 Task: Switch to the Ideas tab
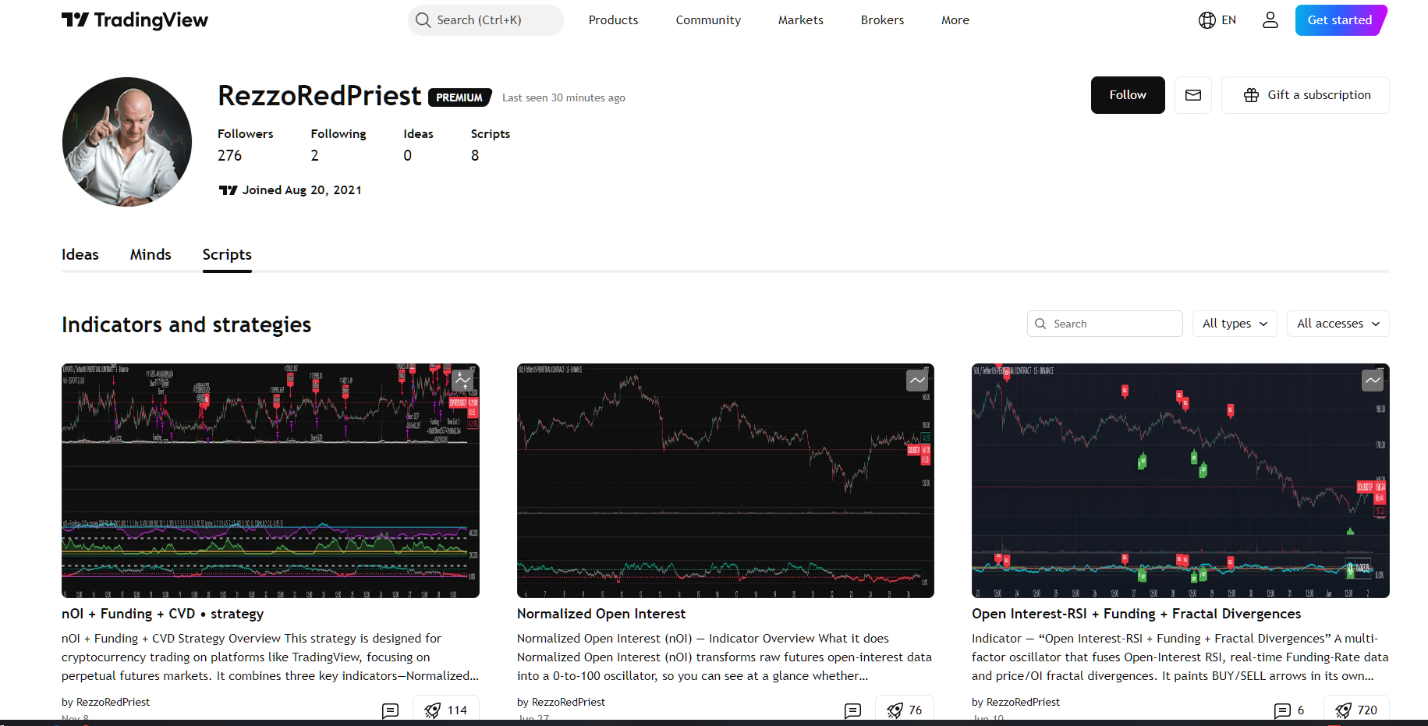click(x=80, y=255)
